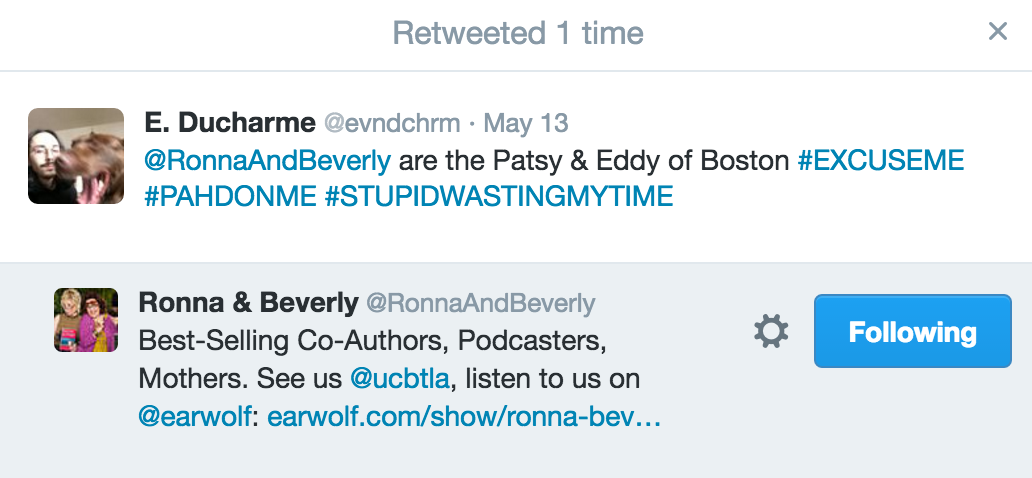Select the #STUPIDWASTINGMYTIME hashtag
Screen dimensions: 1032x478
tap(499, 196)
